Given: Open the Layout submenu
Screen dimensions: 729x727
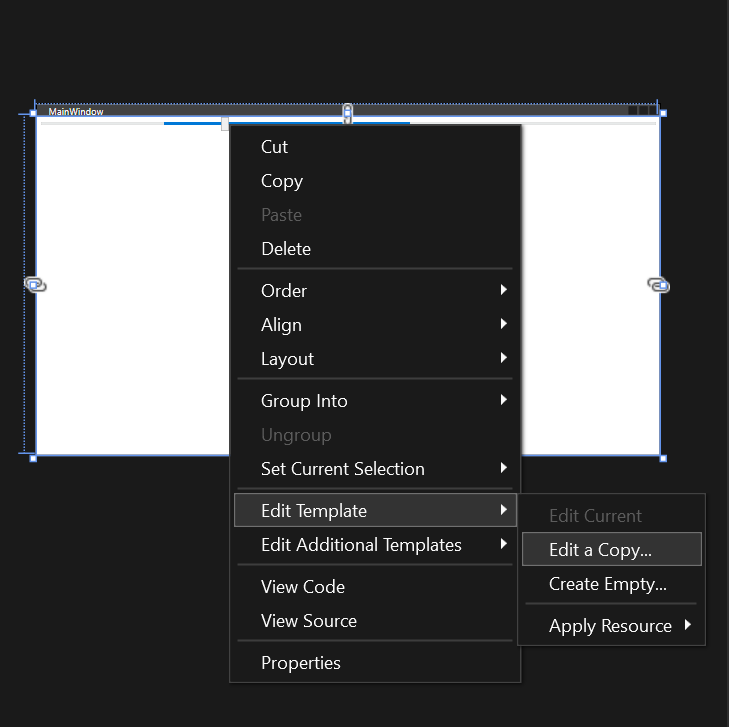Looking at the screenshot, I should [x=375, y=358].
